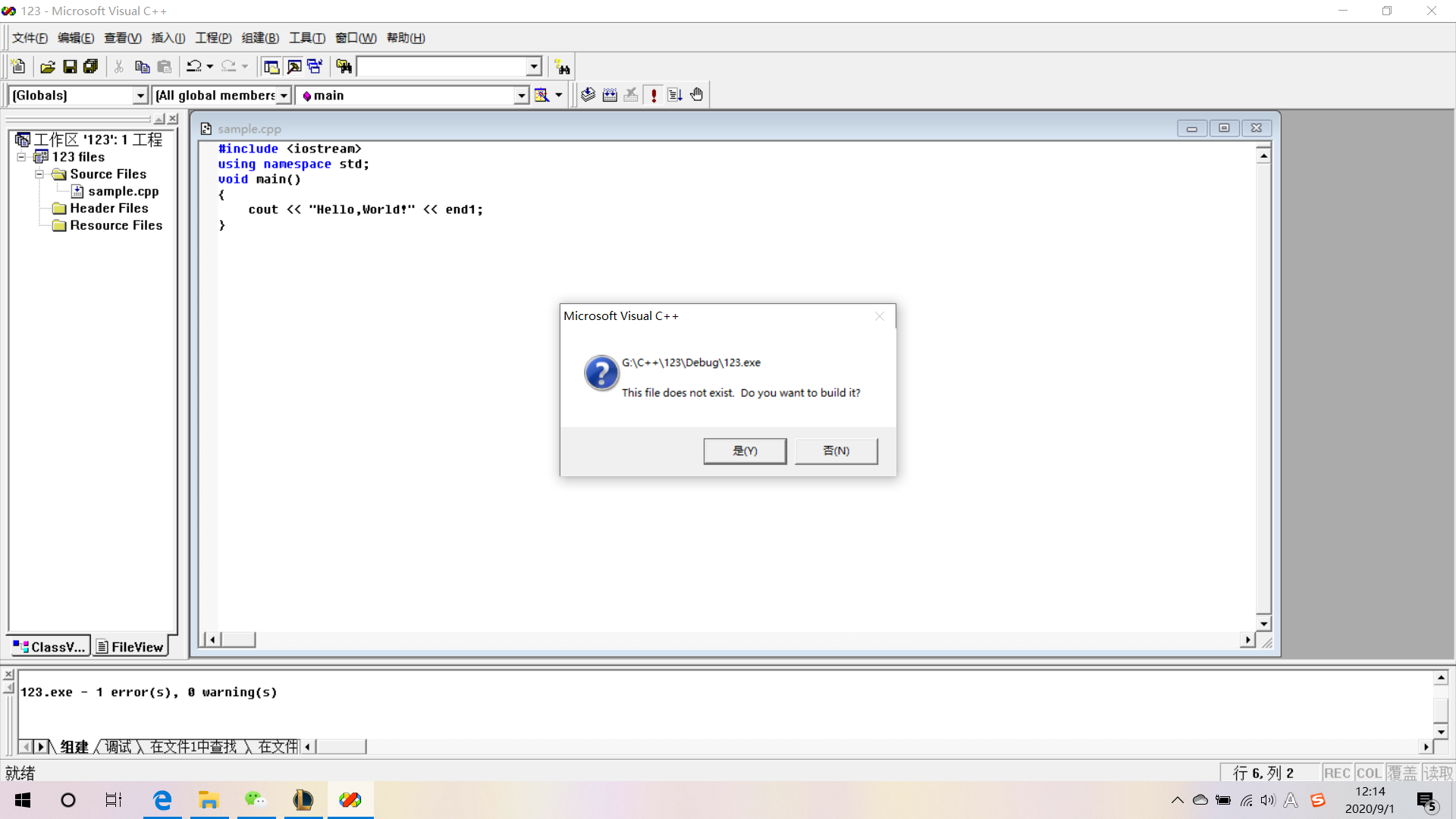Collapse the Source Files folder node
Viewport: 1456px width, 819px height.
point(39,174)
